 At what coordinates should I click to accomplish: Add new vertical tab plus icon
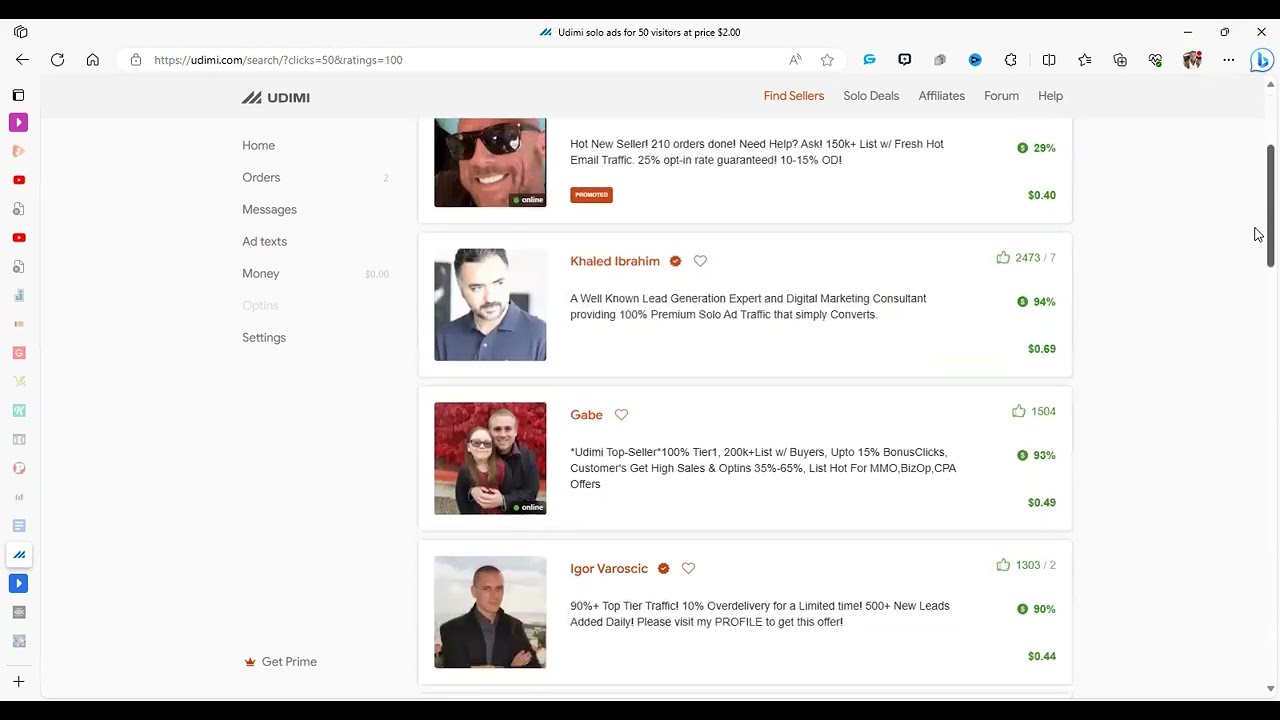[18, 682]
